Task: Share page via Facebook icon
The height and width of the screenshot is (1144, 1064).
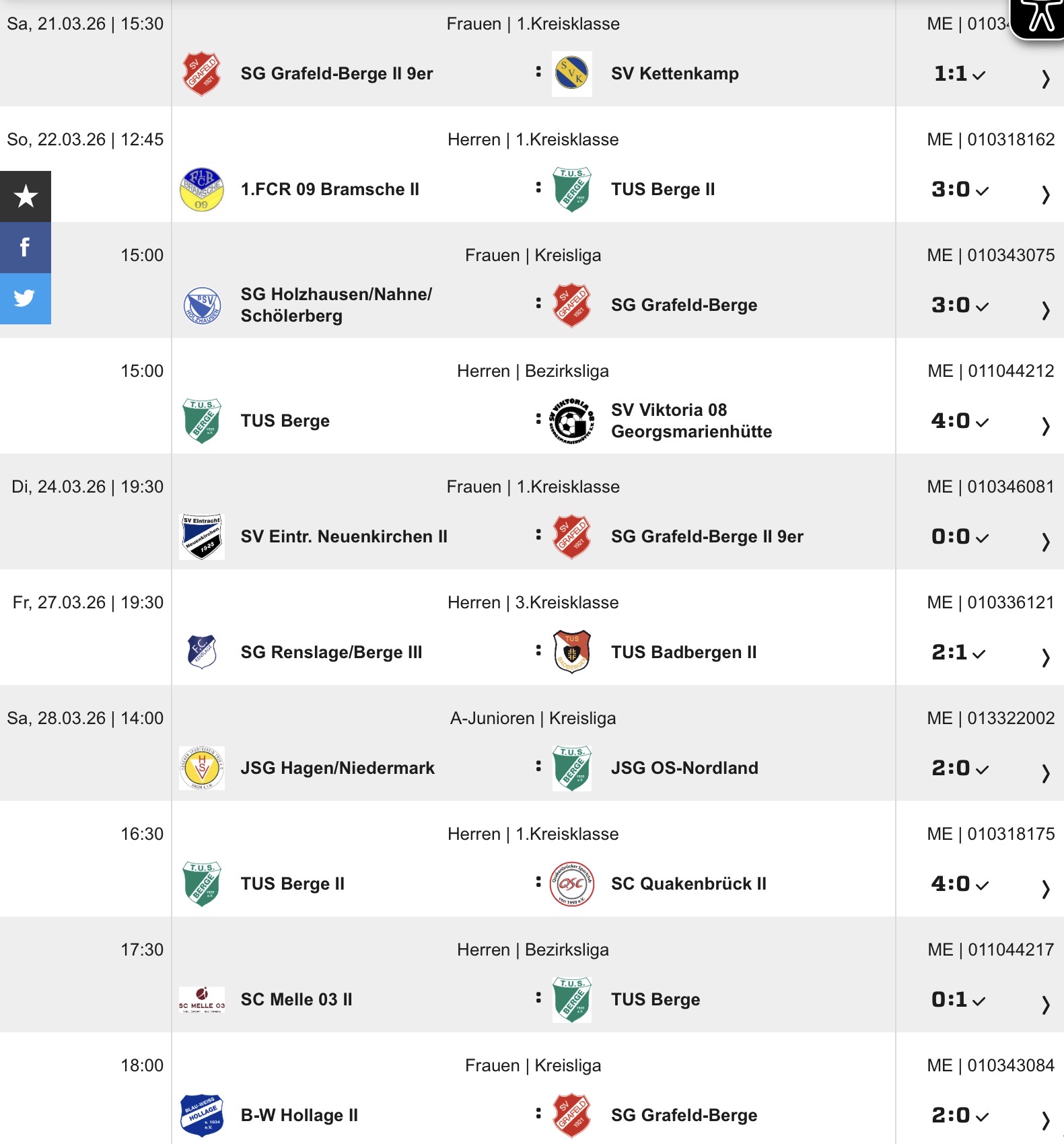Action: [26, 248]
